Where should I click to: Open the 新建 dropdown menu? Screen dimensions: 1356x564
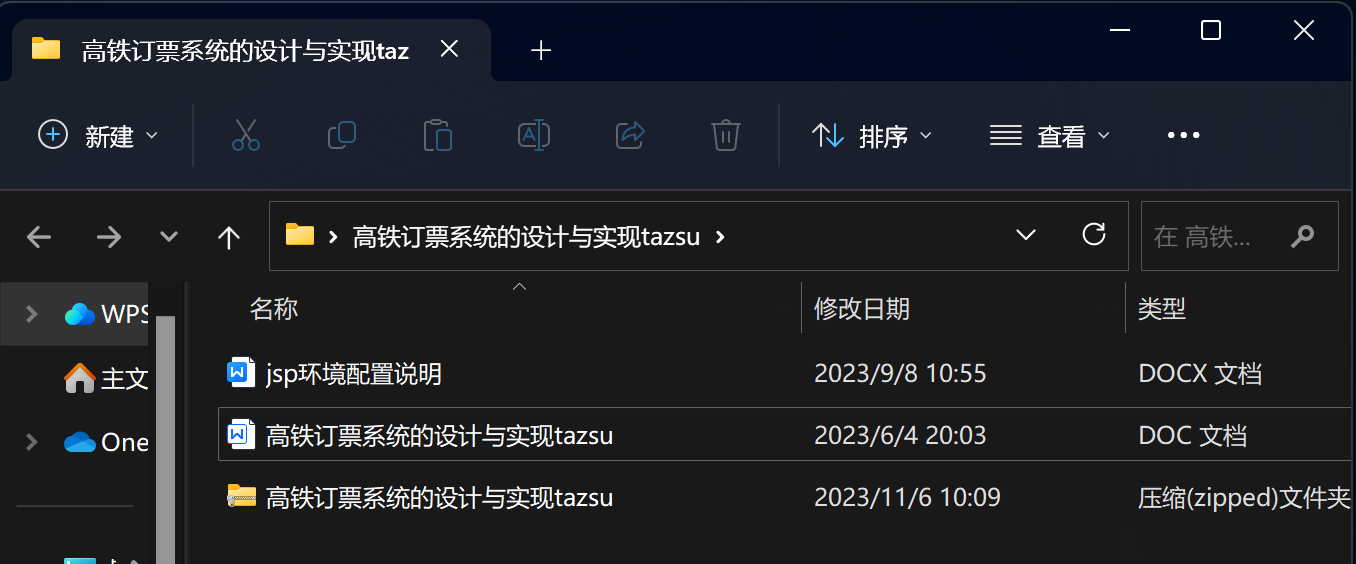[x=98, y=135]
